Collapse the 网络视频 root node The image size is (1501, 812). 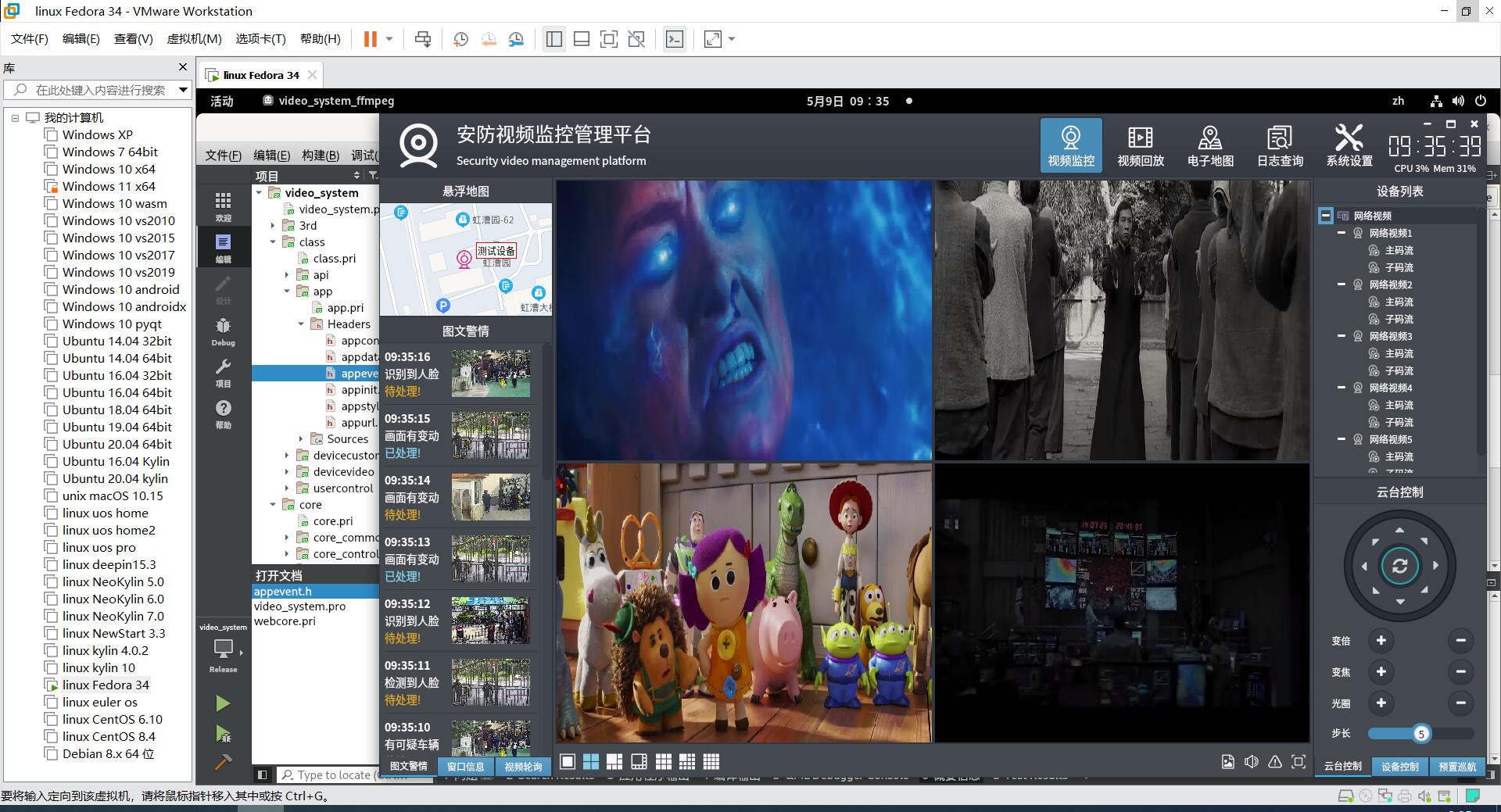pyautogui.click(x=1326, y=216)
